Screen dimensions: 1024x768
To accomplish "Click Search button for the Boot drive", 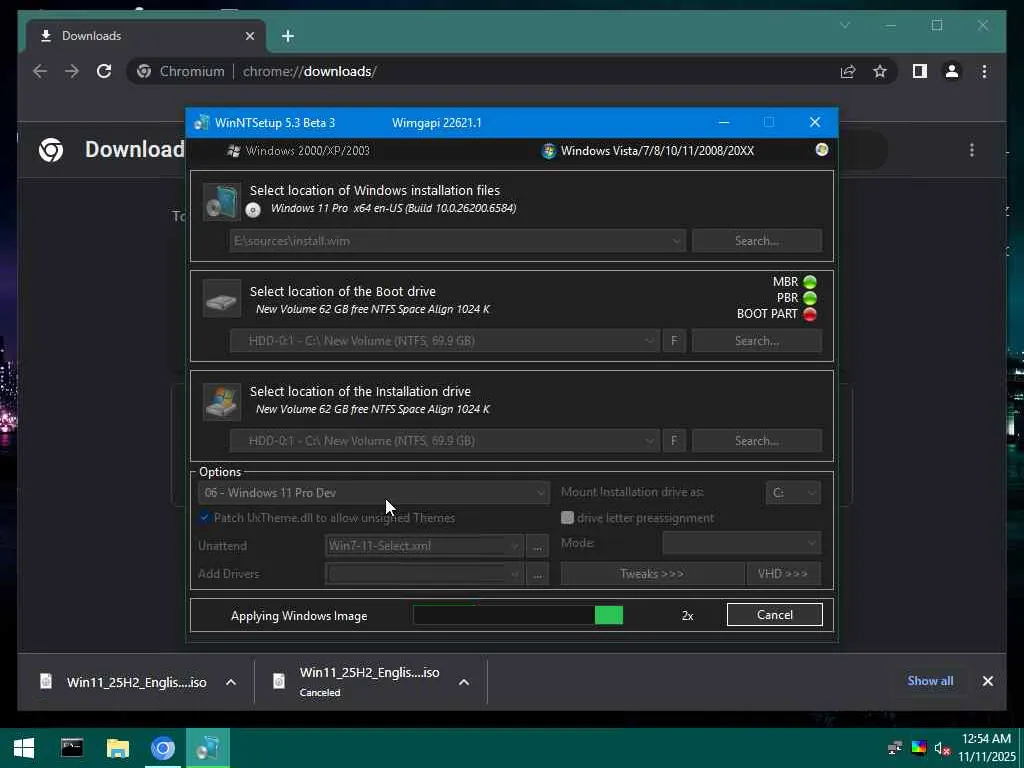I will pos(756,341).
